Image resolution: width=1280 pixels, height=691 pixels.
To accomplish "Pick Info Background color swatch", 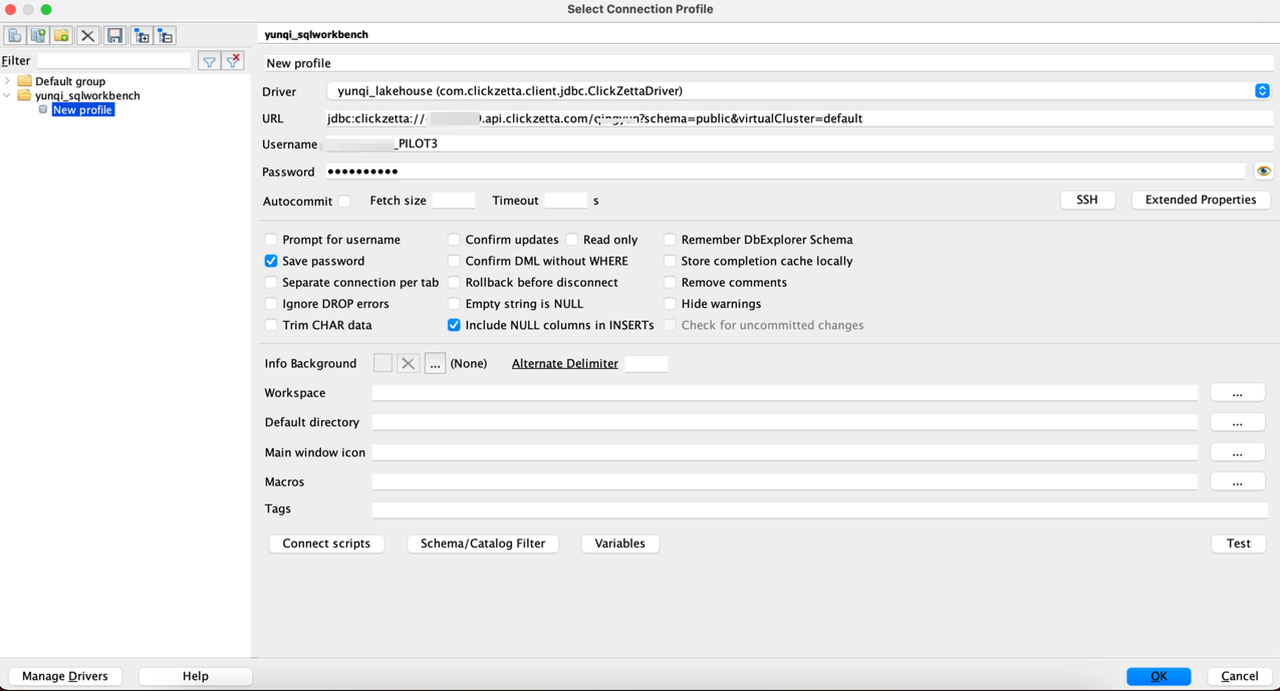I will [382, 364].
